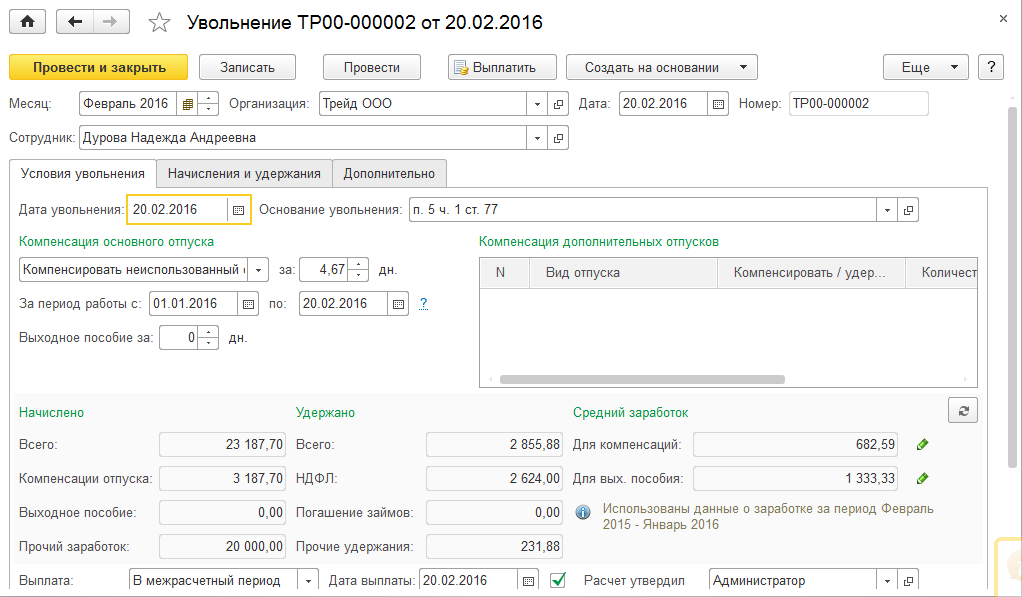Open the help question mark button
Viewport: 1022px width, 597px height.
[x=991, y=67]
